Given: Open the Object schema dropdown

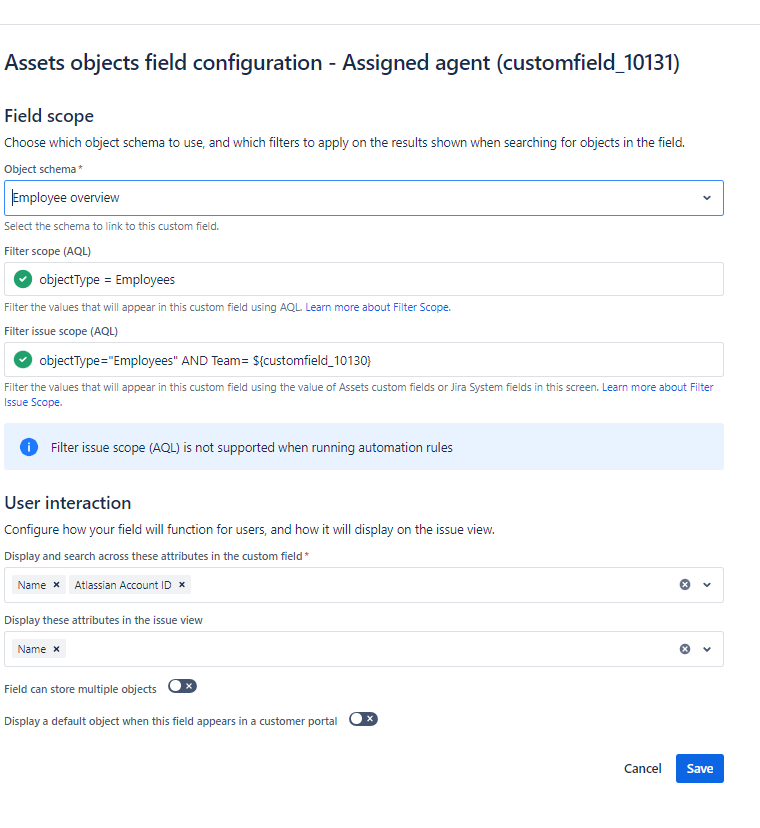Looking at the screenshot, I should (x=706, y=197).
